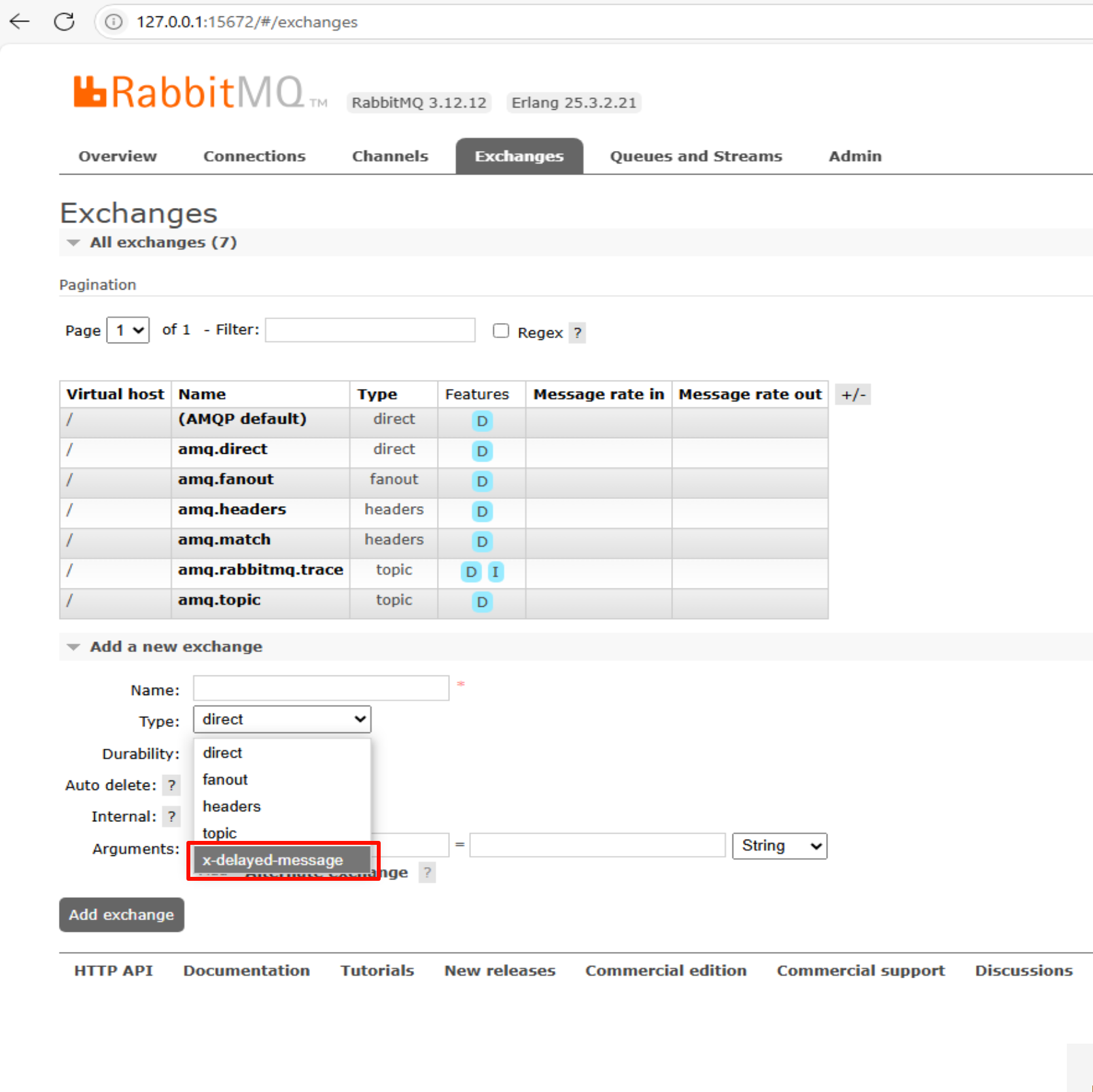This screenshot has width=1093, height=1092.
Task: Open the Discussions footer link
Action: [1024, 970]
